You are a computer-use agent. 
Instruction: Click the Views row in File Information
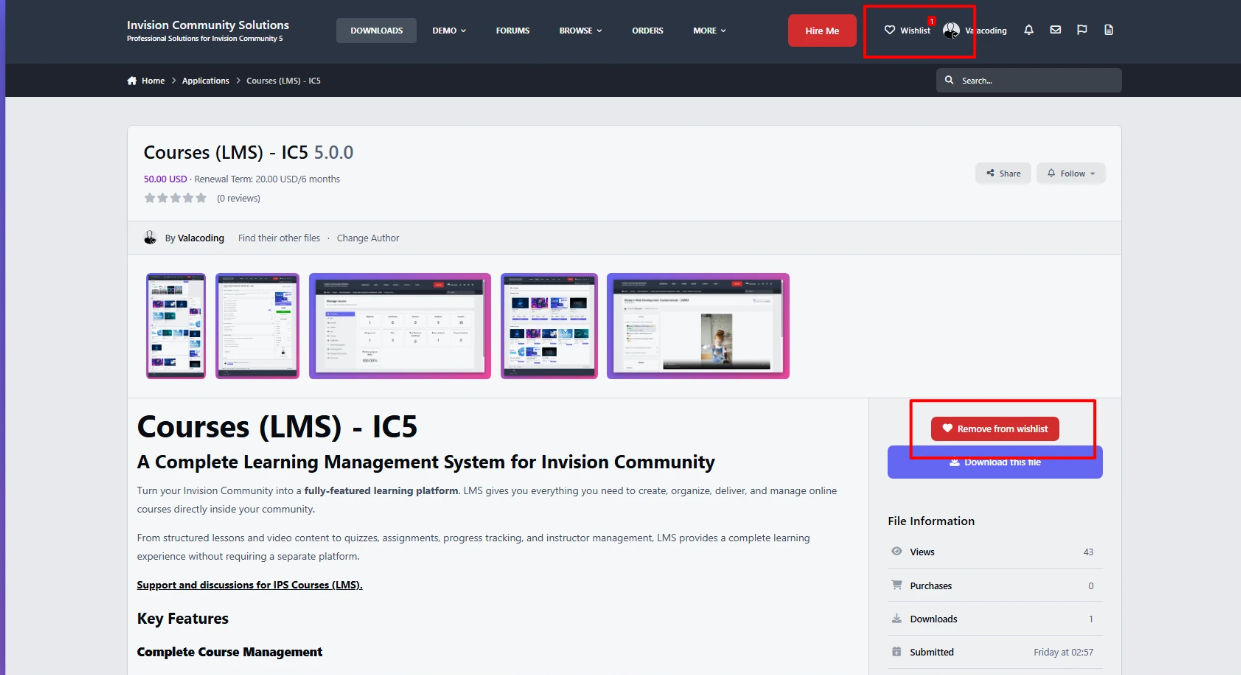pyautogui.click(x=995, y=552)
